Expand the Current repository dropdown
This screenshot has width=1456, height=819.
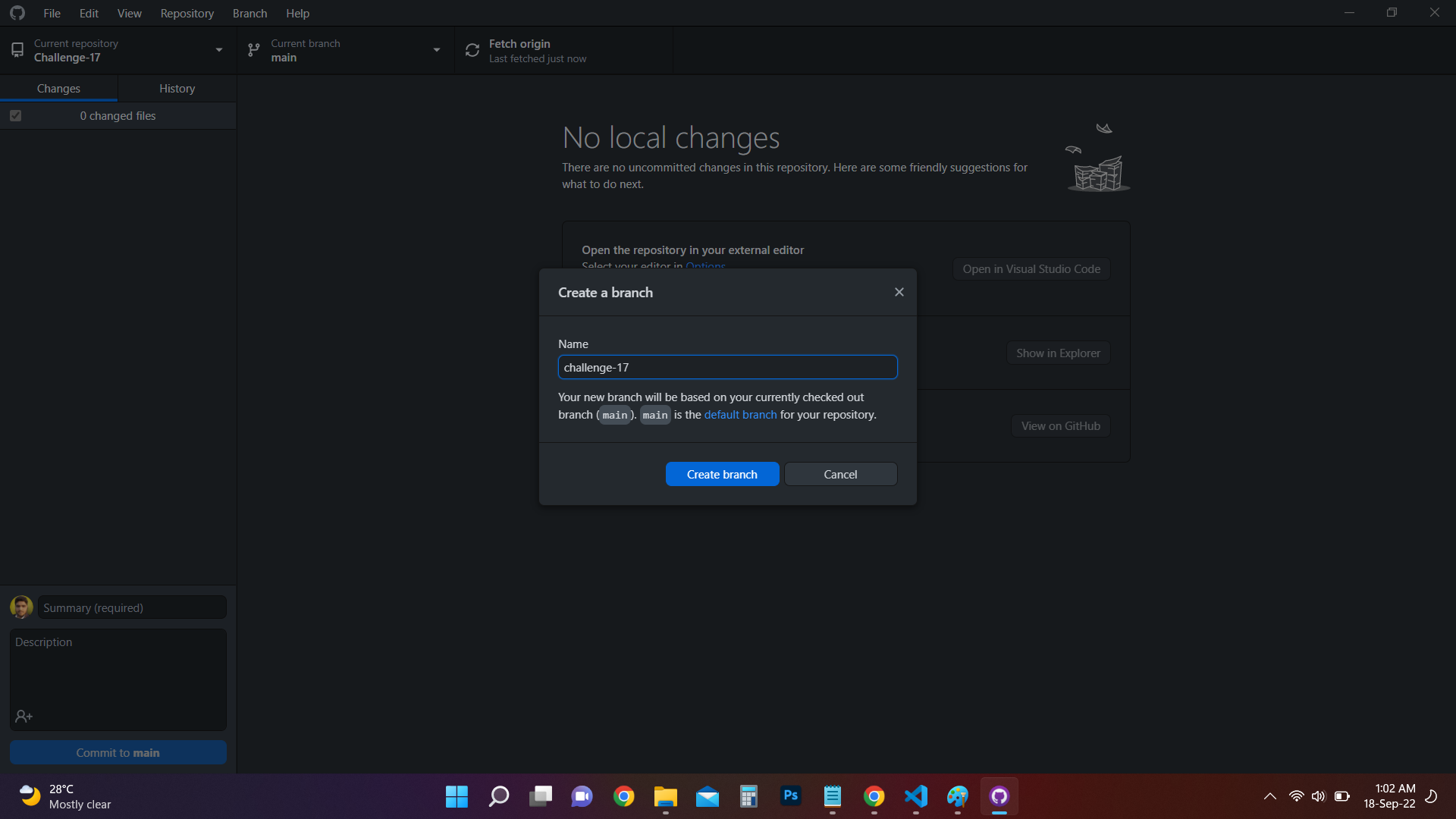tap(219, 51)
